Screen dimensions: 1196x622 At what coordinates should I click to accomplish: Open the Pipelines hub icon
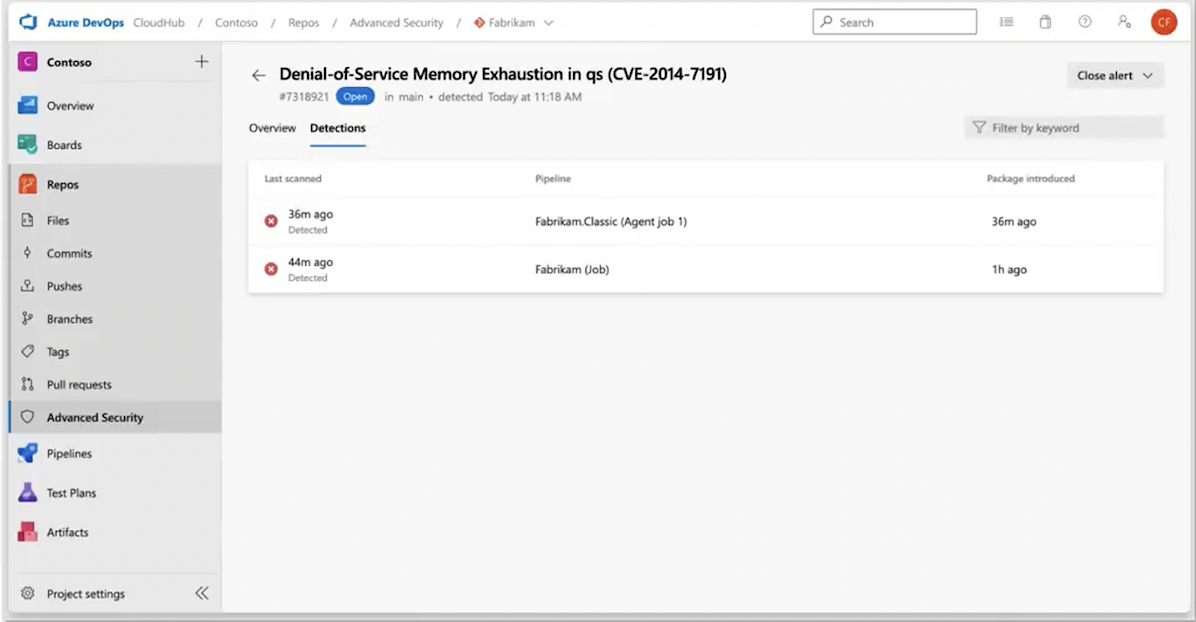(x=28, y=454)
